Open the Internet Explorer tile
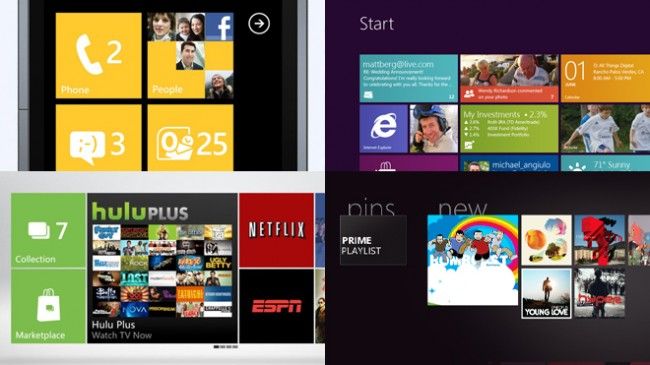650x365 pixels. [x=383, y=129]
